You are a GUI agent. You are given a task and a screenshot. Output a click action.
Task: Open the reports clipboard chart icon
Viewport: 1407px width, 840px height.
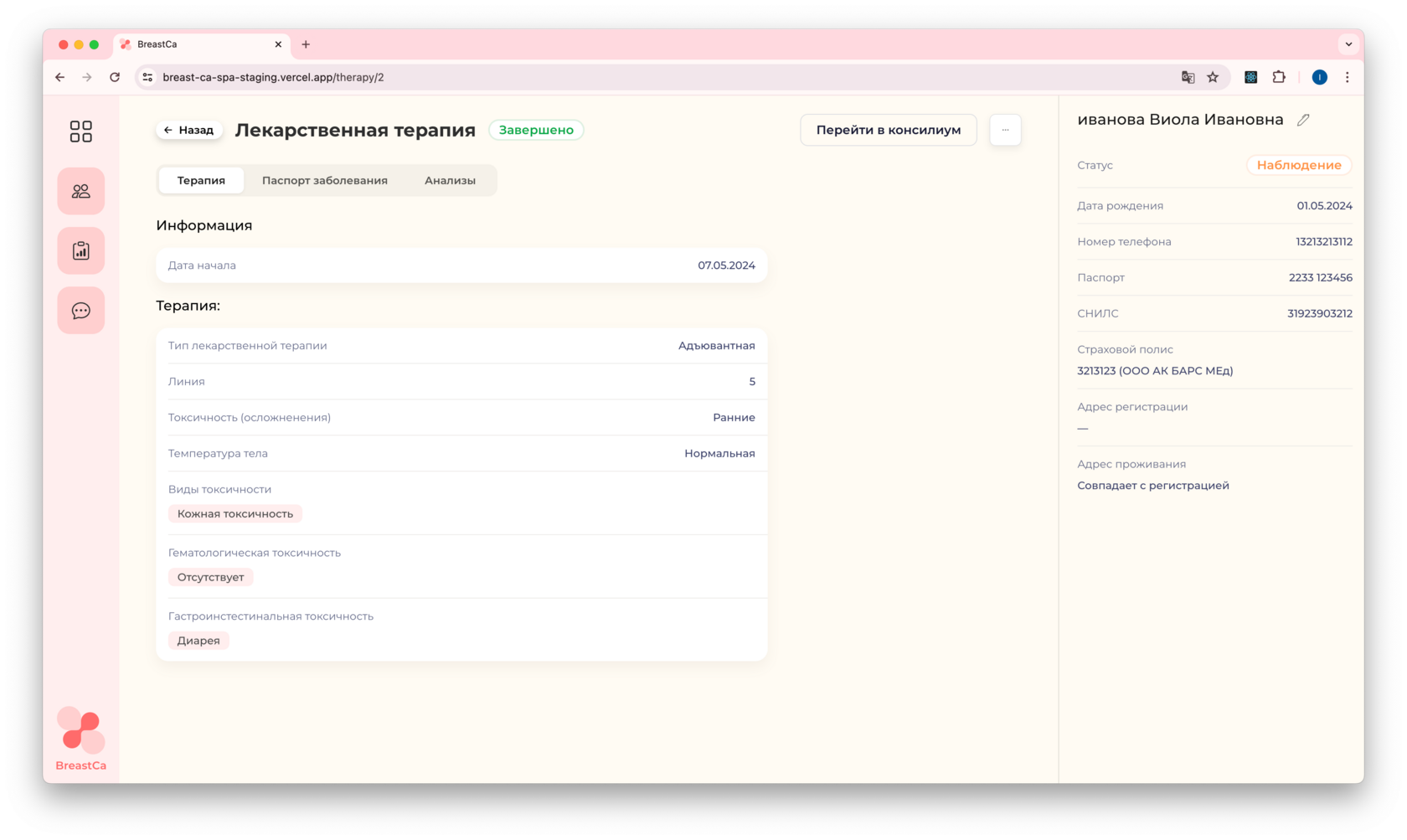(80, 250)
